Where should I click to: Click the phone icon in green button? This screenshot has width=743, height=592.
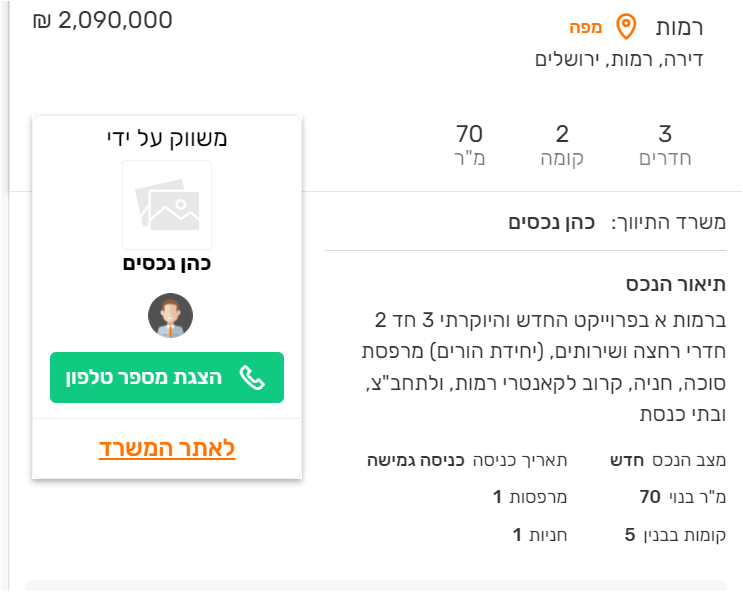coord(252,377)
